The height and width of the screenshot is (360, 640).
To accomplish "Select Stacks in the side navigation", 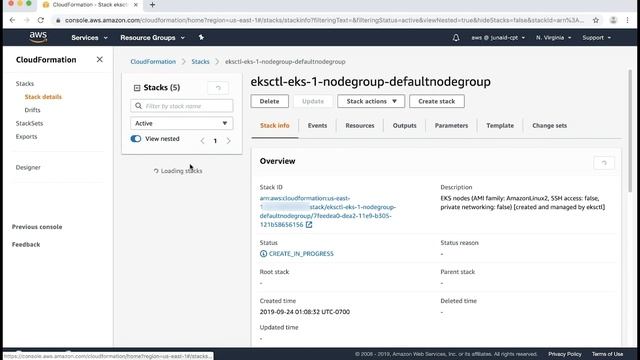I will click(25, 84).
